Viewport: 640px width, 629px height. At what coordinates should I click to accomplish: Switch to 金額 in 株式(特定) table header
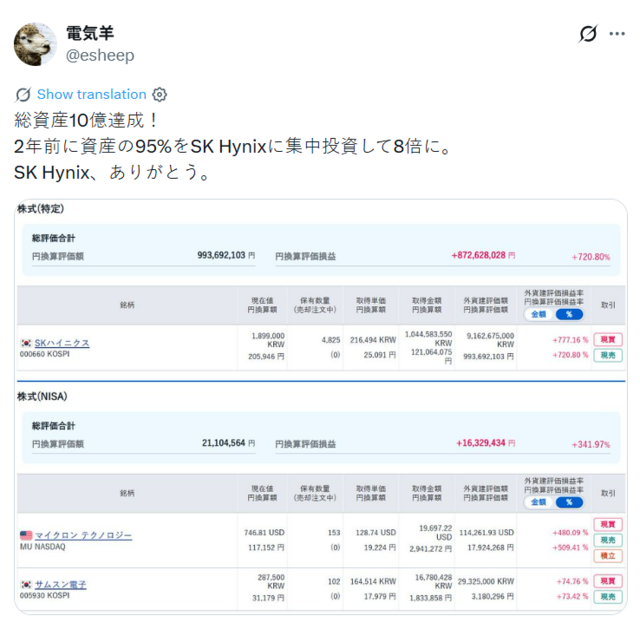tap(539, 314)
